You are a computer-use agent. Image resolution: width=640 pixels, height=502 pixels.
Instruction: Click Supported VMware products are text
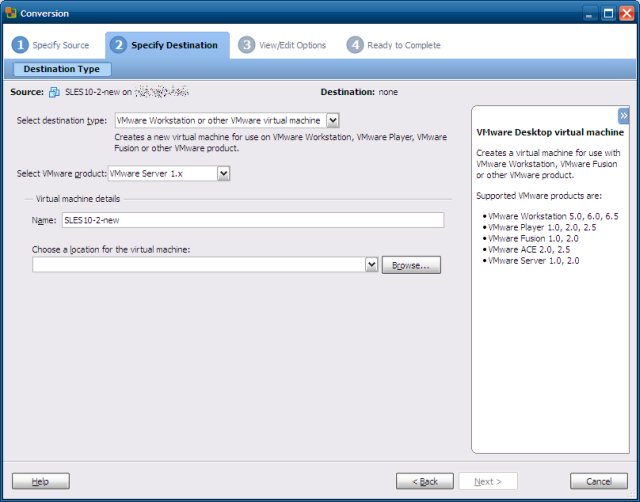pos(539,196)
